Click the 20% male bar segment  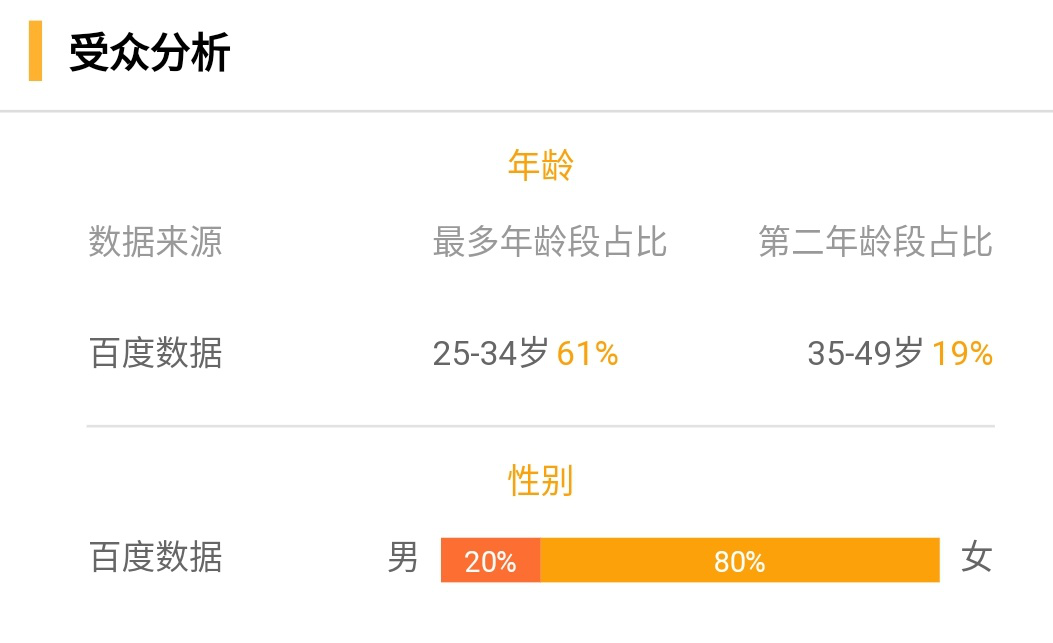[491, 560]
